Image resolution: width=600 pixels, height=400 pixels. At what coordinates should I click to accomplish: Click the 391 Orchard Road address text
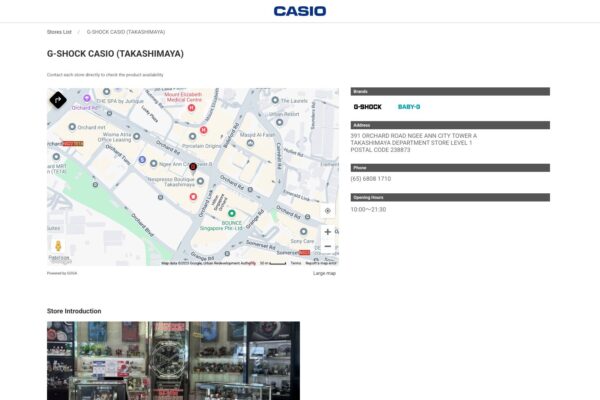413,143
